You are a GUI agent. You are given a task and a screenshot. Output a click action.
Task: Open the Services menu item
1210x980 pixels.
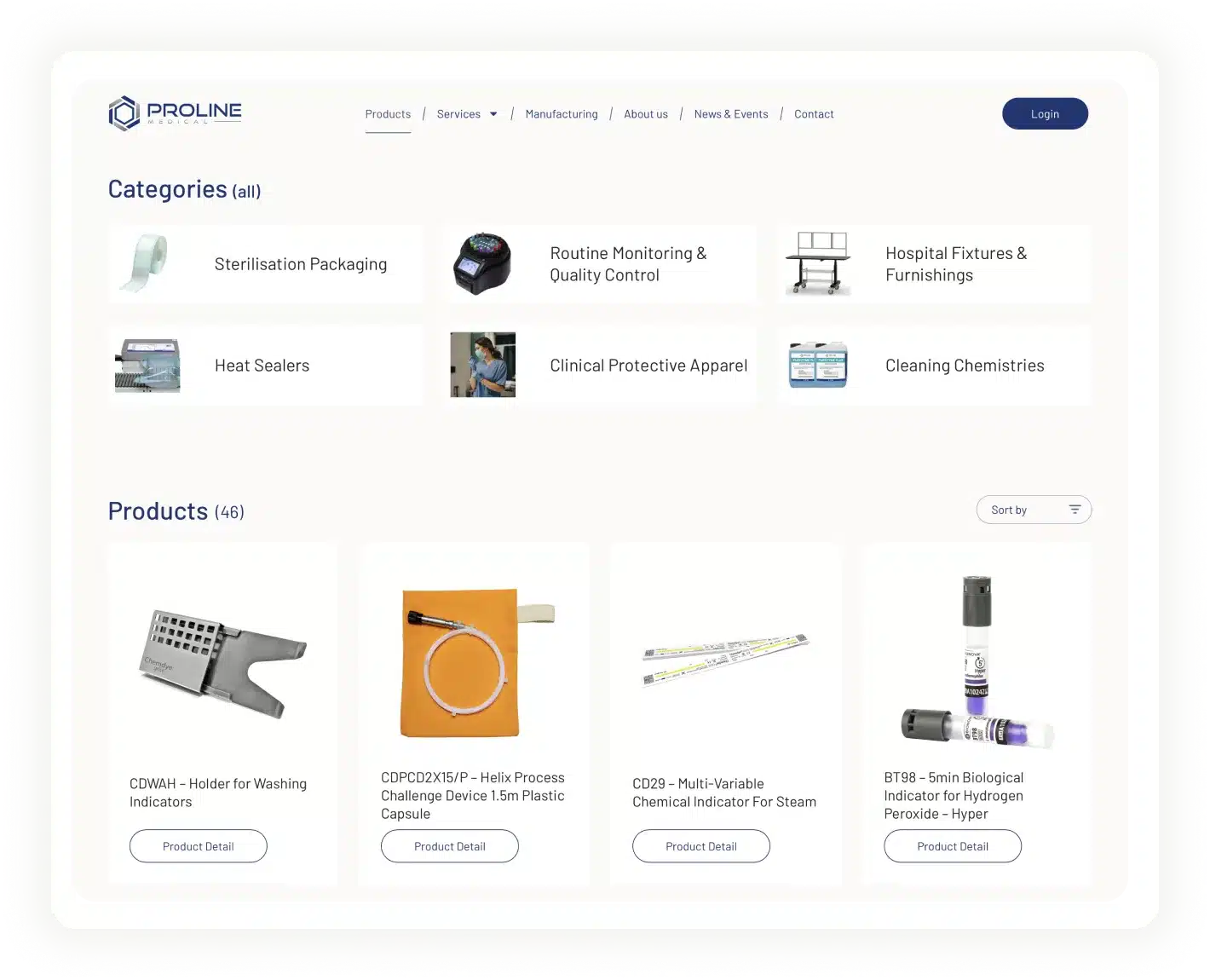pos(458,114)
